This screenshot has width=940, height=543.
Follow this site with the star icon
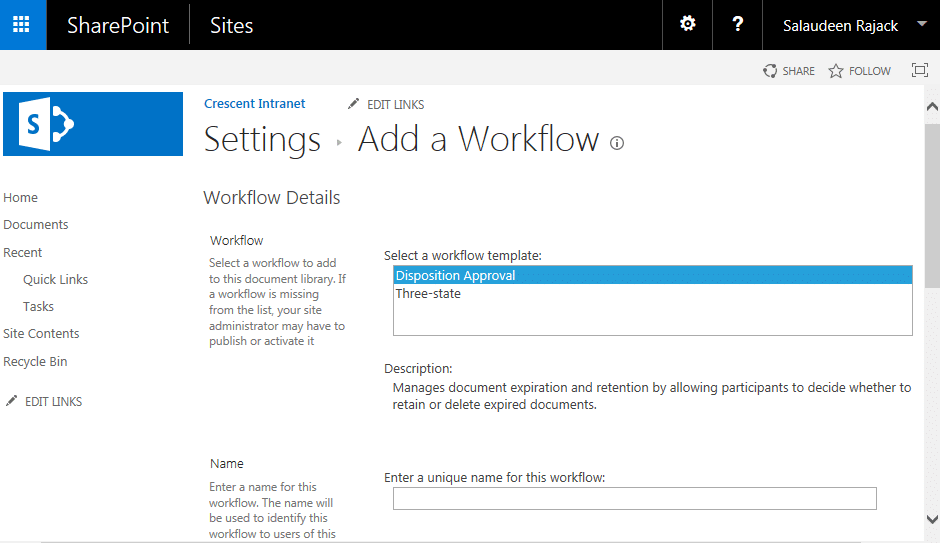tap(836, 71)
